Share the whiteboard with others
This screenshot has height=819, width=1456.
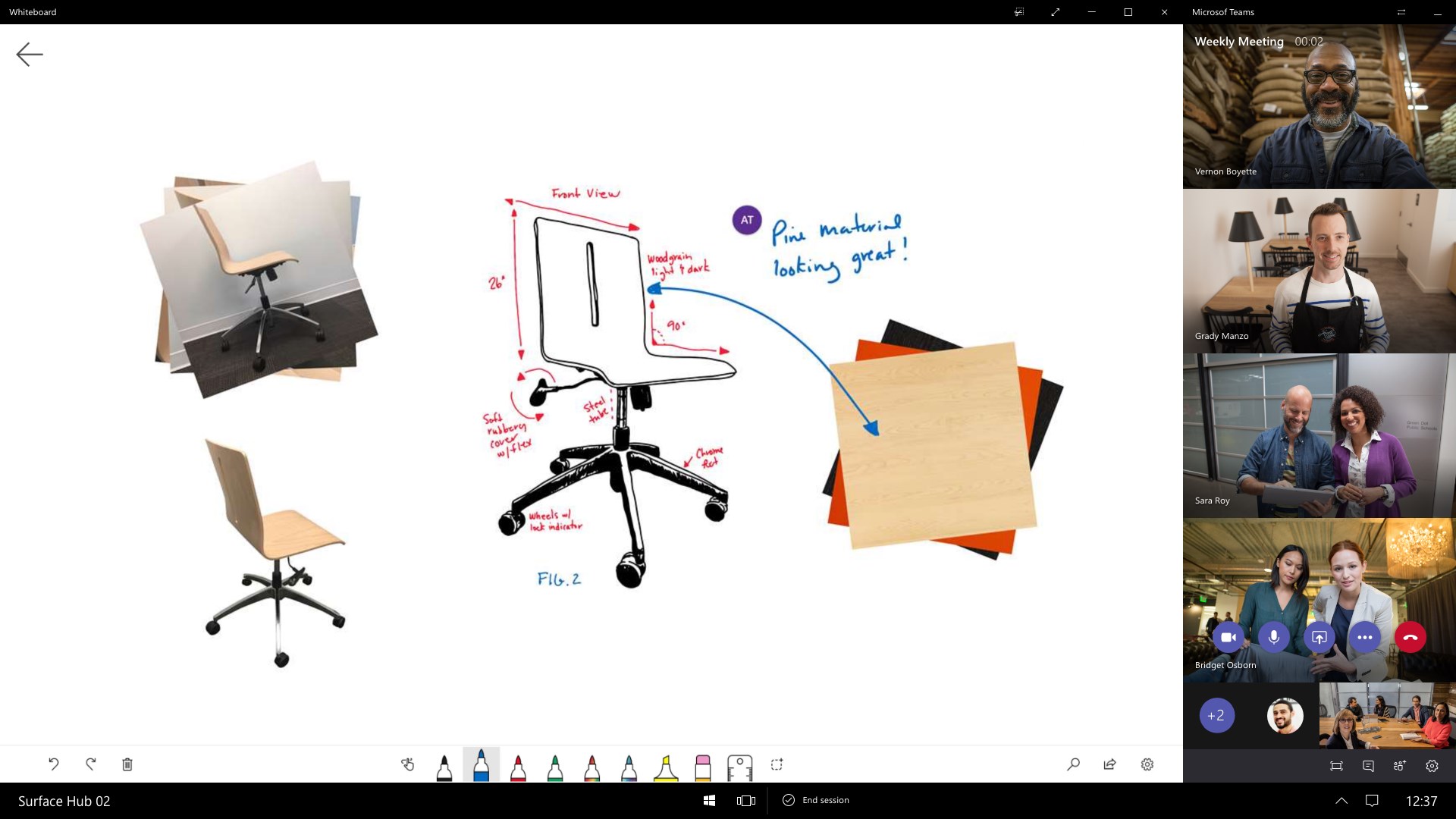[x=1109, y=764]
